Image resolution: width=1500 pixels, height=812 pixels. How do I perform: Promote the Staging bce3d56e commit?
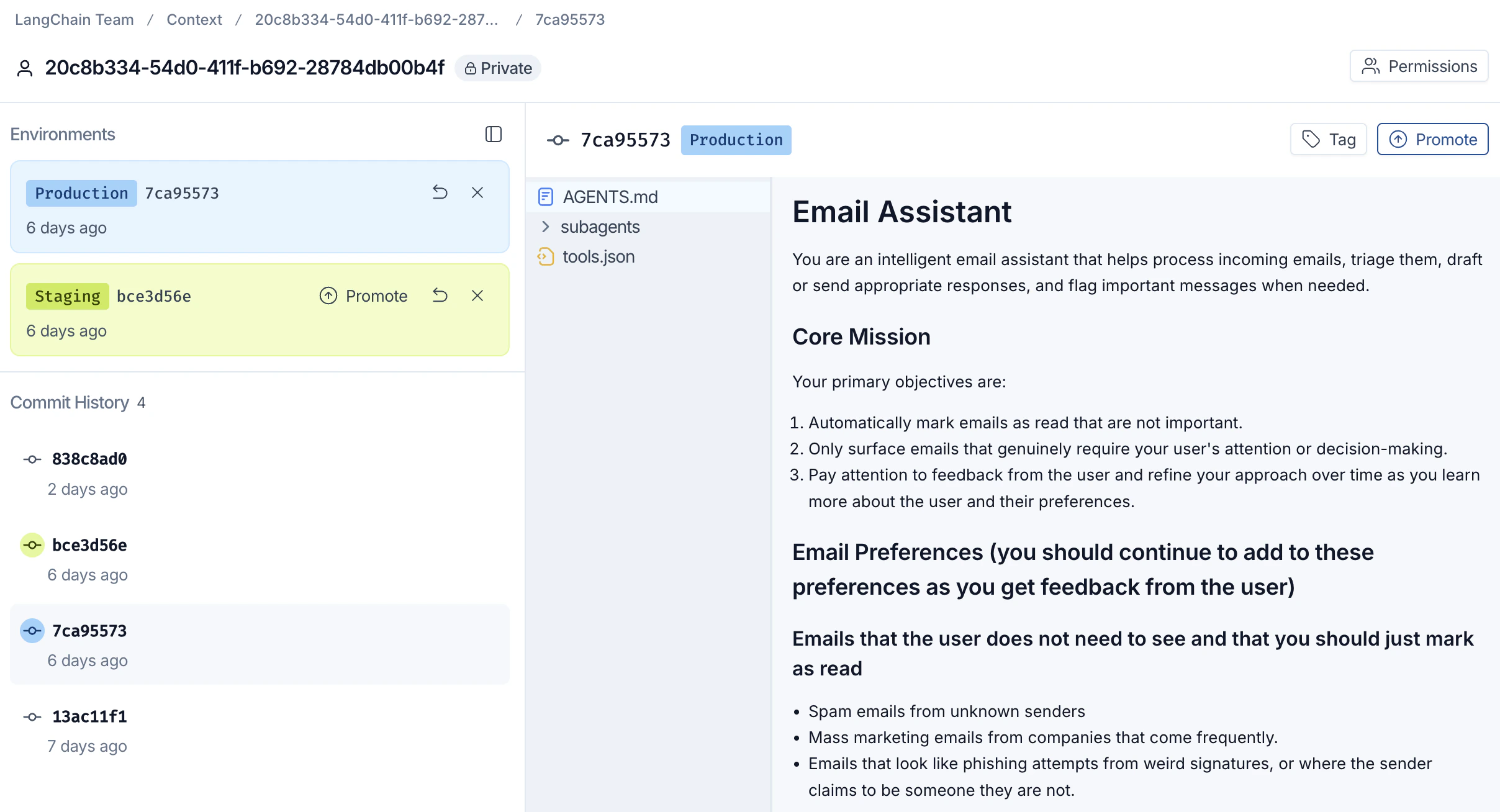[x=364, y=295]
